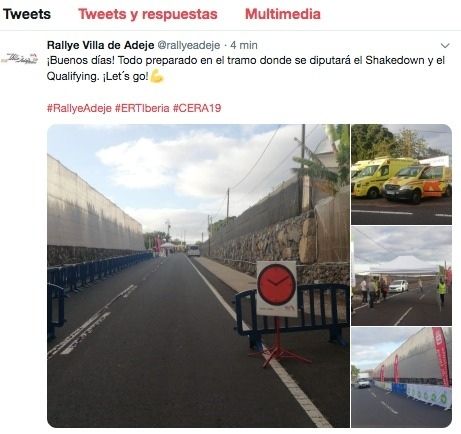461x434 pixels.
Task: Open the 4 min timestamp link
Action: click(x=244, y=45)
